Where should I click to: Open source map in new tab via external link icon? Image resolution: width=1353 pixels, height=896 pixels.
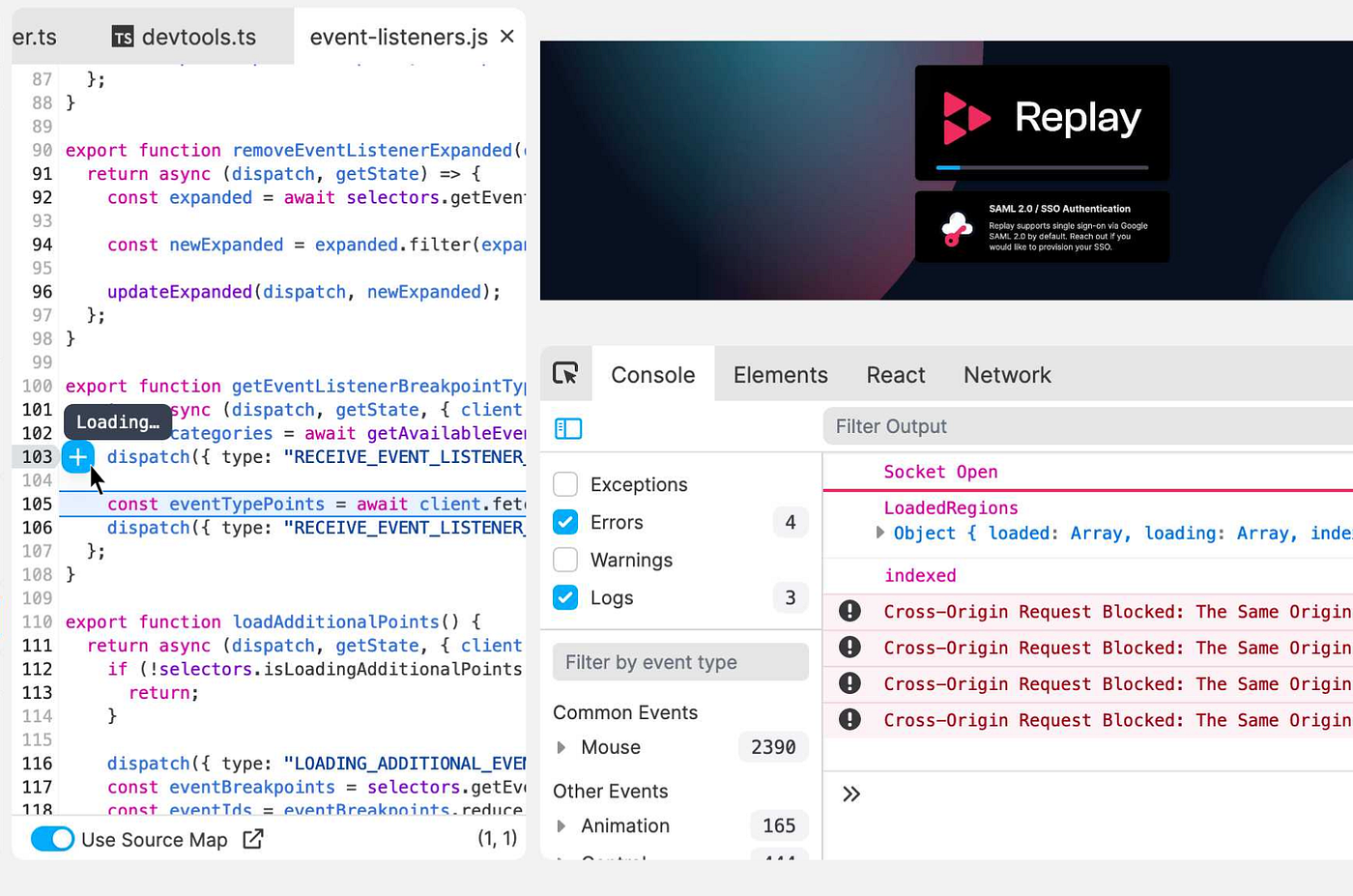pyautogui.click(x=252, y=839)
